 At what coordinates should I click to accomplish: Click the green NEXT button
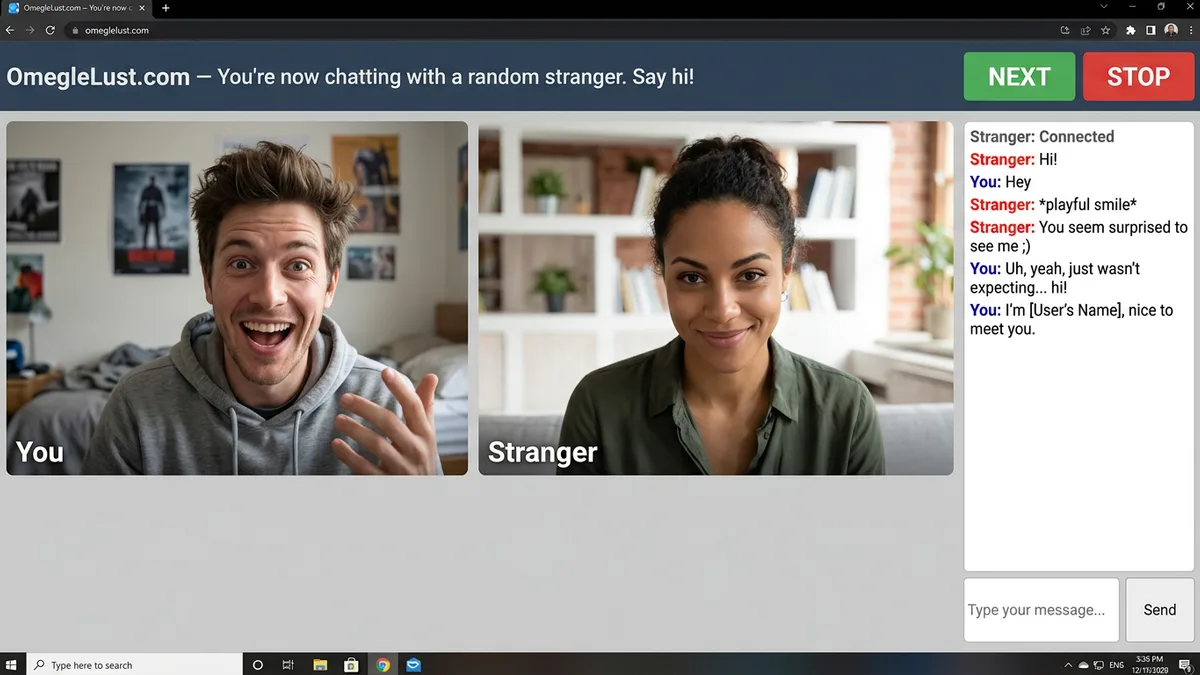coord(1019,77)
